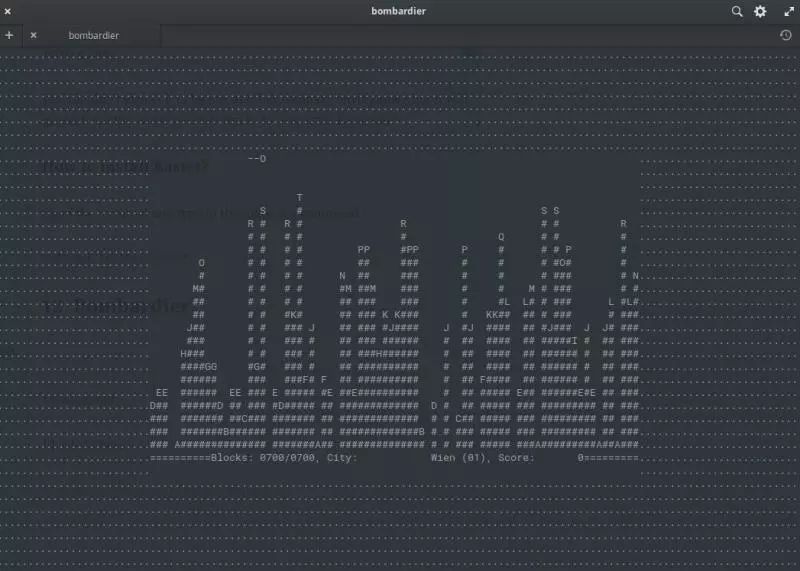This screenshot has height=571, width=800.
Task: Close the terminal window with the X
Action: coord(8,11)
